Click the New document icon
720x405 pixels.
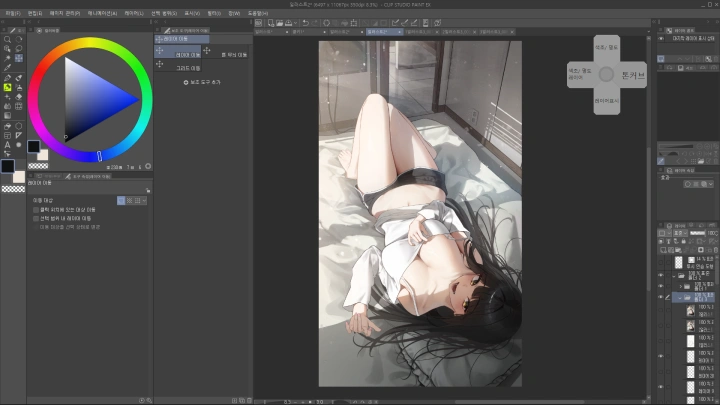pyautogui.click(x=271, y=23)
